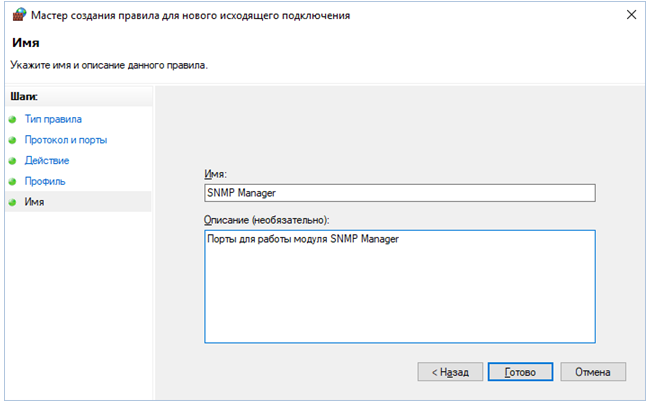
Task: Click green bullet of the Имя step
Action: [13, 202]
